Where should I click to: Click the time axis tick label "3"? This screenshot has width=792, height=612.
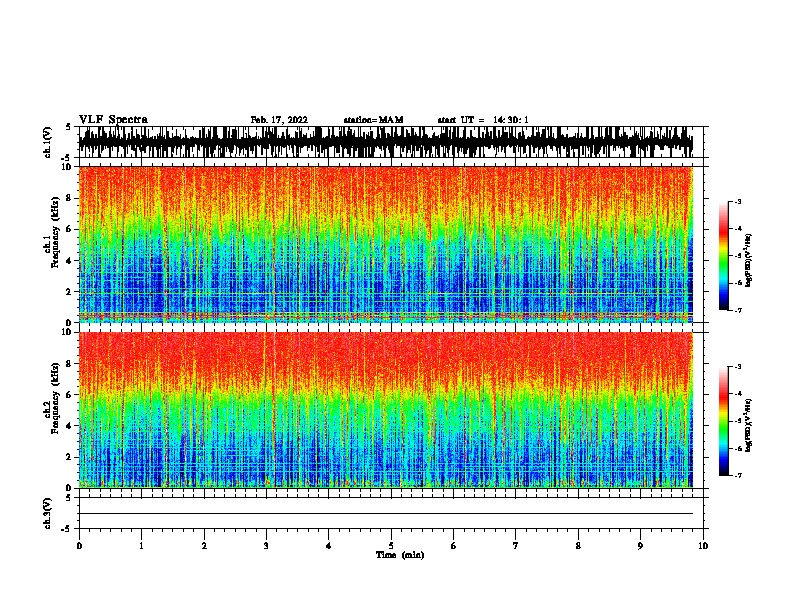click(266, 546)
